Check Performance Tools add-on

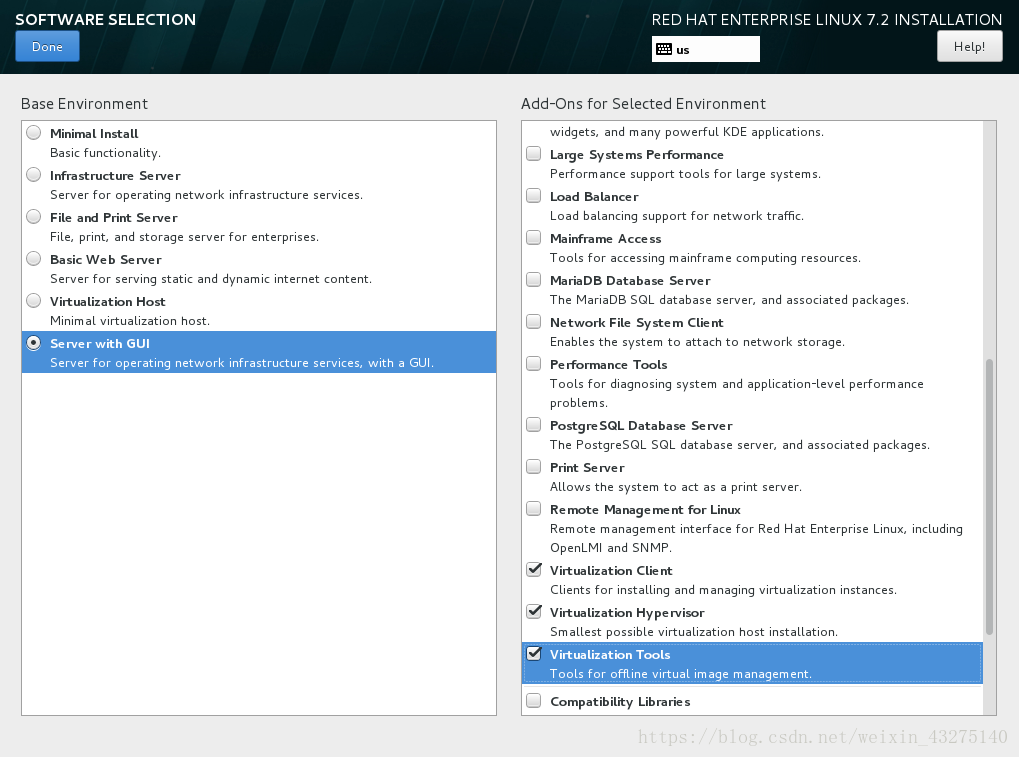pos(534,363)
